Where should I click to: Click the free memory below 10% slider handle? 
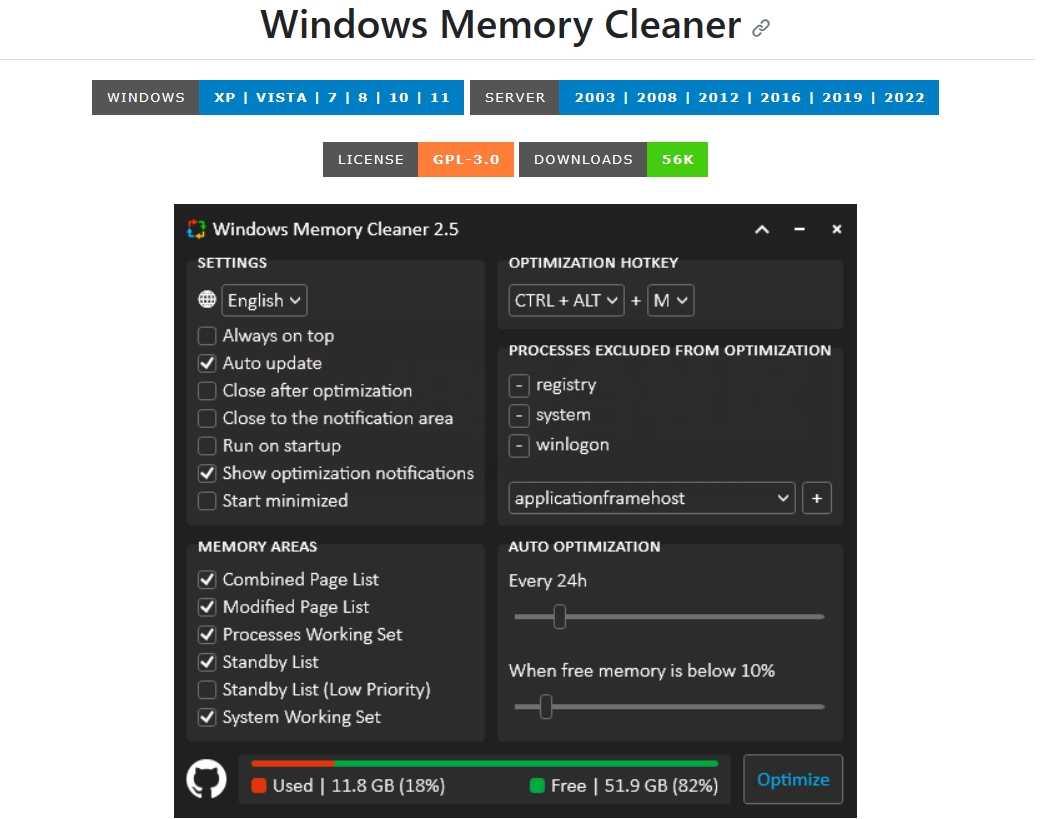tap(546, 707)
